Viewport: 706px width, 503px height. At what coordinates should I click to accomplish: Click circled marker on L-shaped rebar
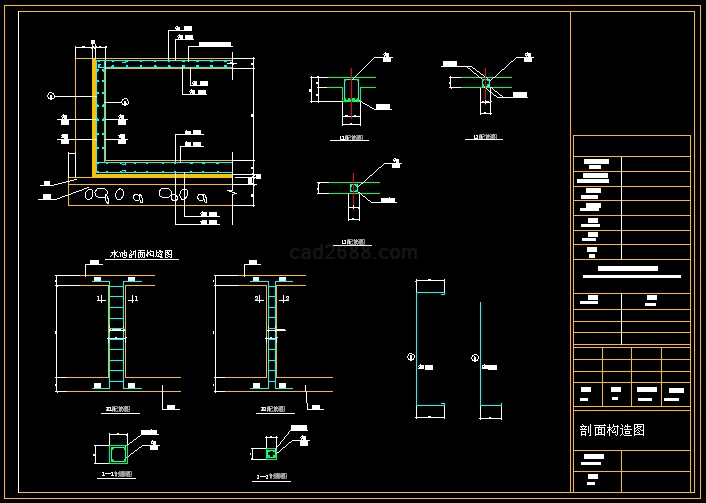point(474,357)
